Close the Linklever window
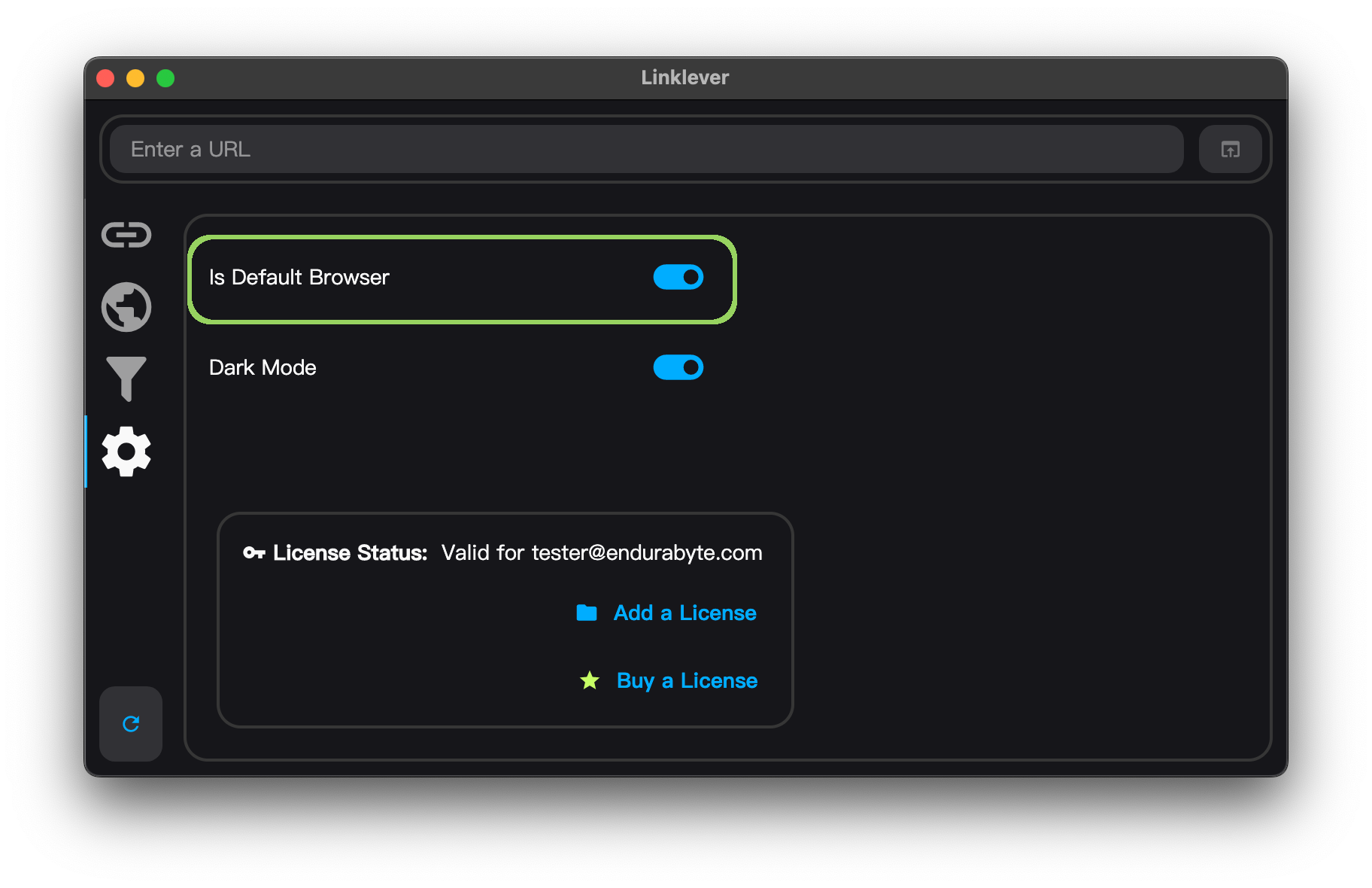This screenshot has height=888, width=1372. (105, 78)
